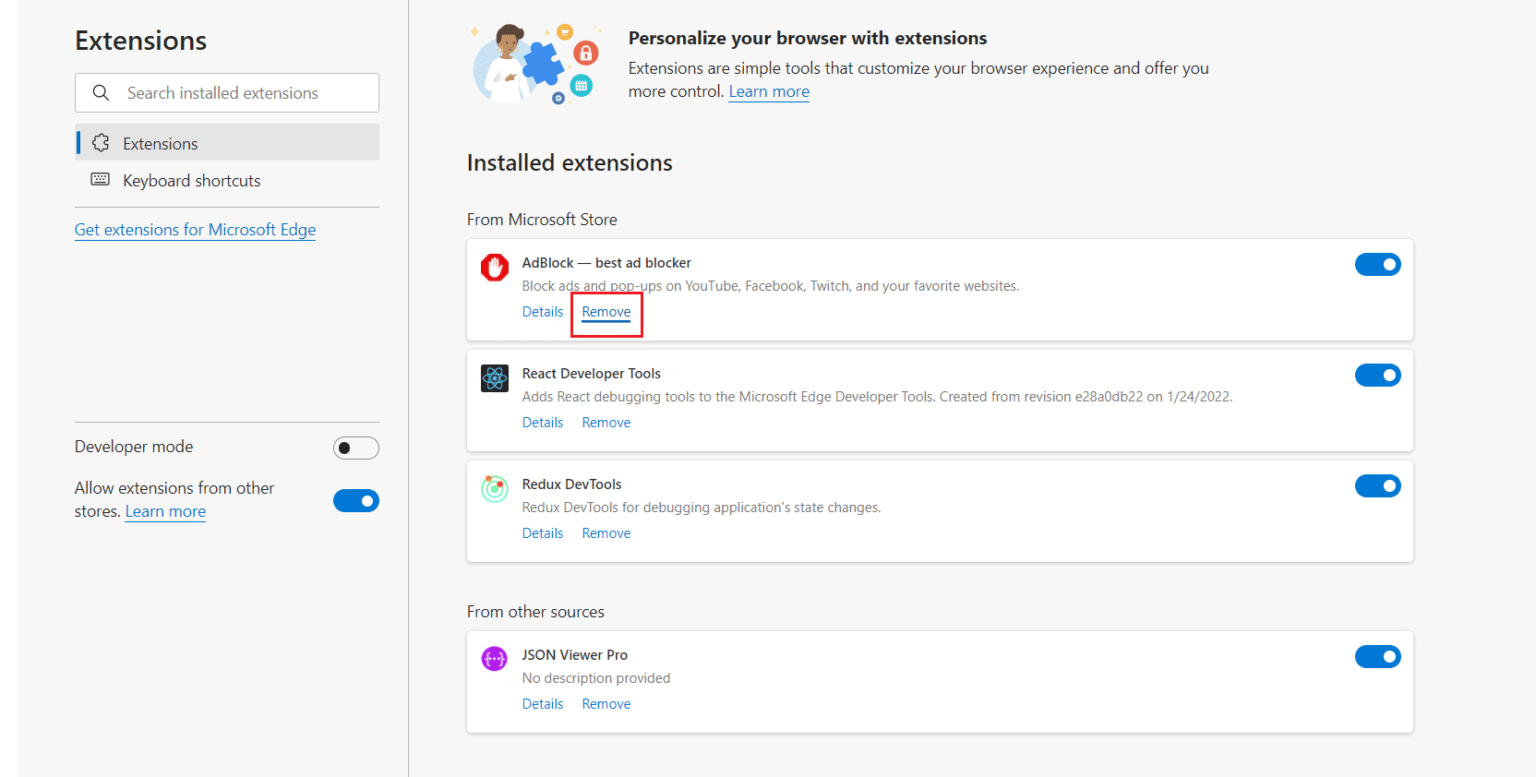
Task: Select the Extensions sidebar item
Action: [227, 142]
